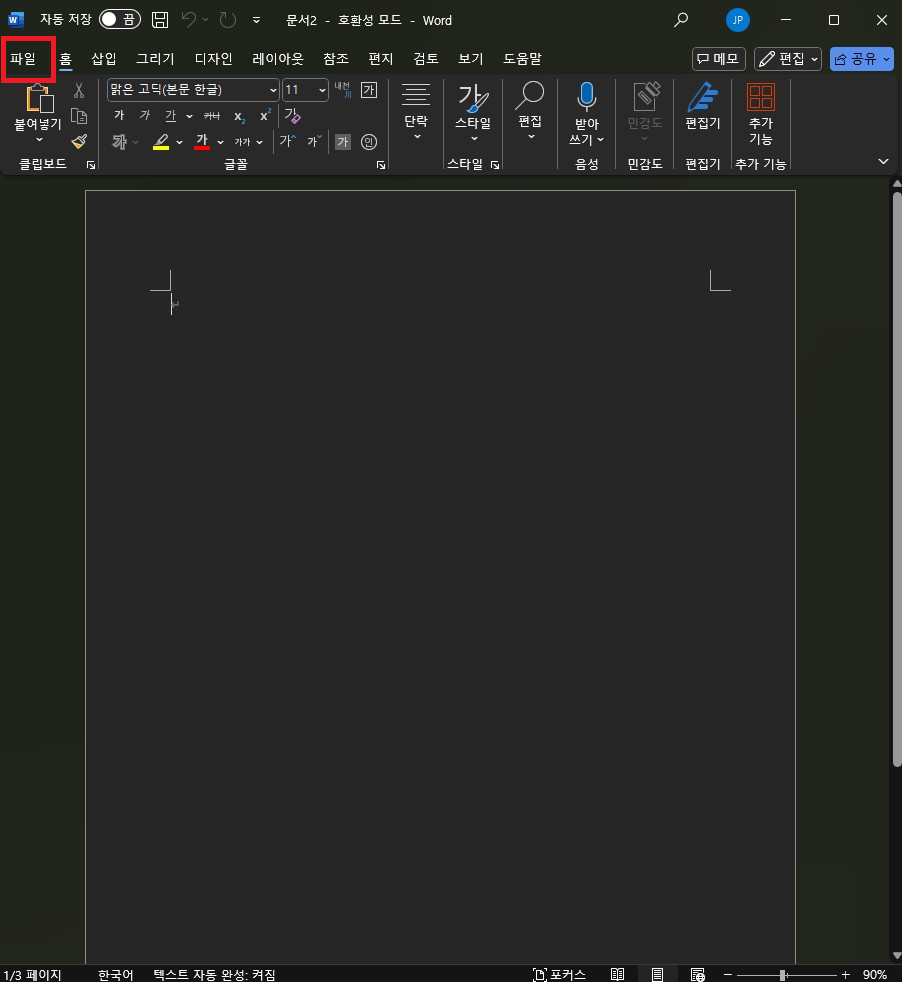
Task: Switch to Draw (그리기) tab
Action: tap(155, 58)
